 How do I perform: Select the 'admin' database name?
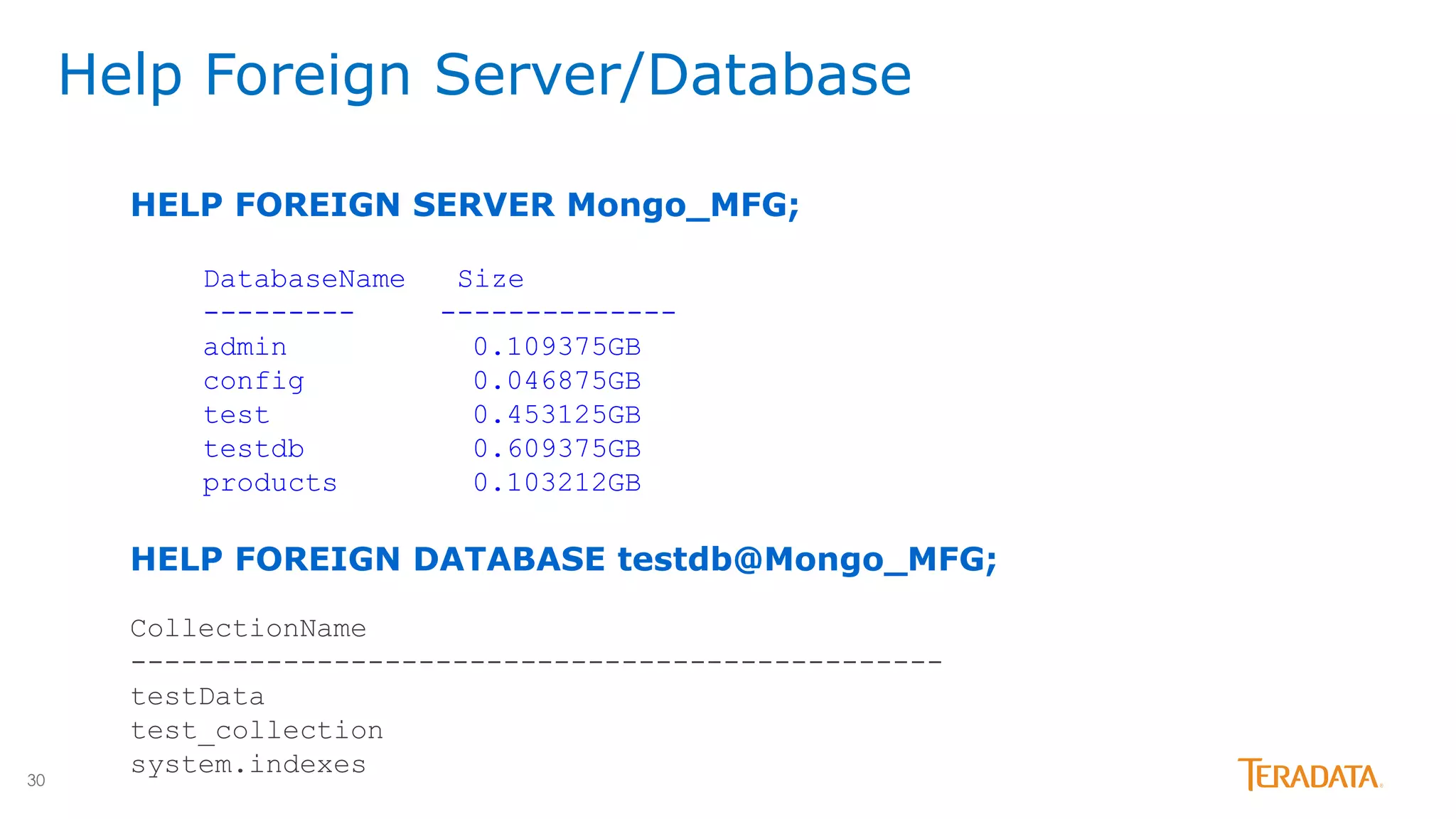[245, 347]
